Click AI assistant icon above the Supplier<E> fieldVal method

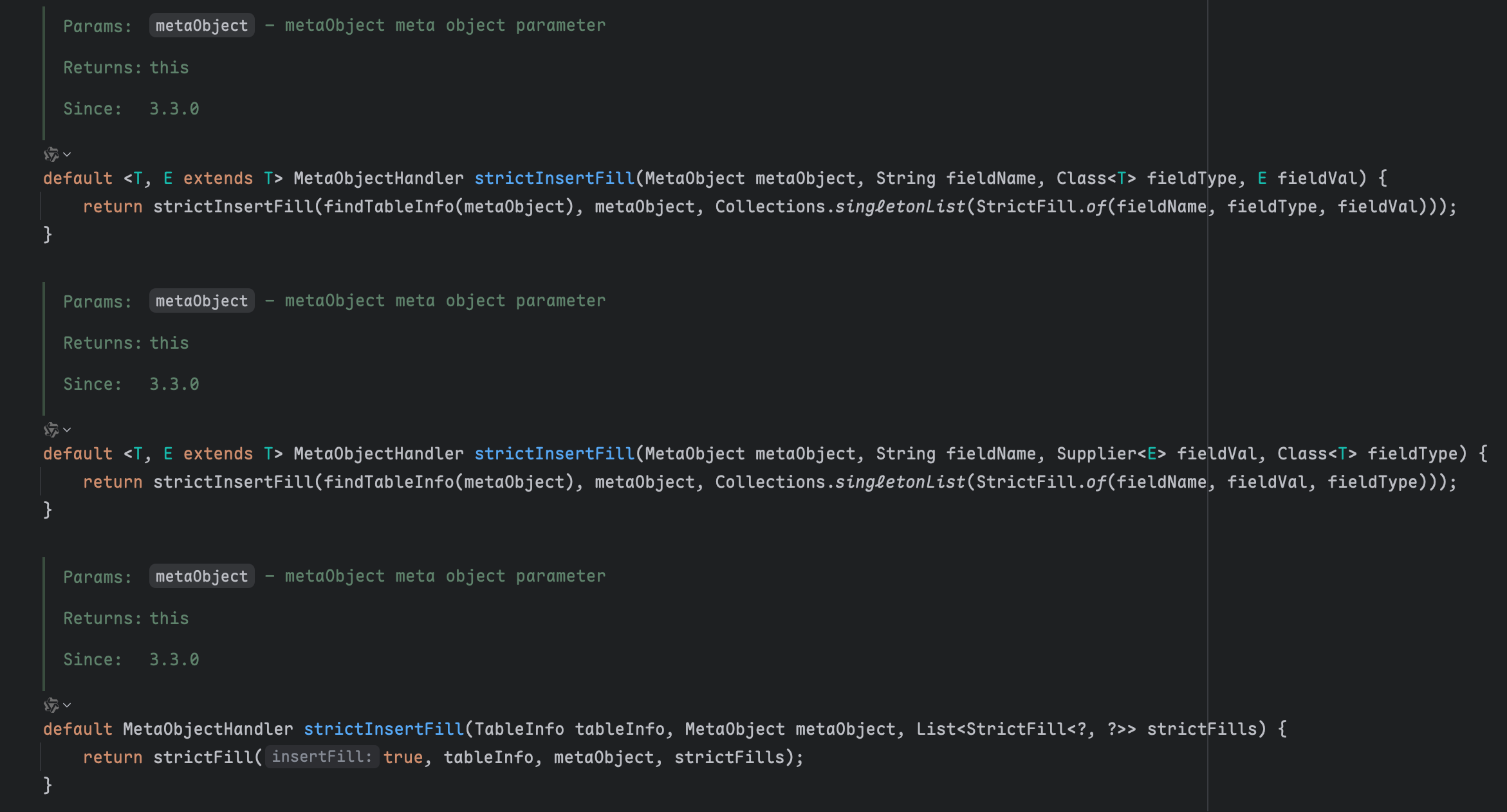coord(51,430)
